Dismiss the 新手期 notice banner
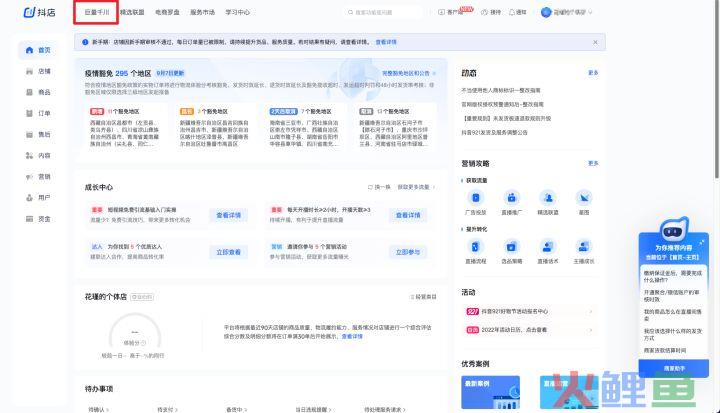Viewport: 720px width, 413px height. point(595,42)
